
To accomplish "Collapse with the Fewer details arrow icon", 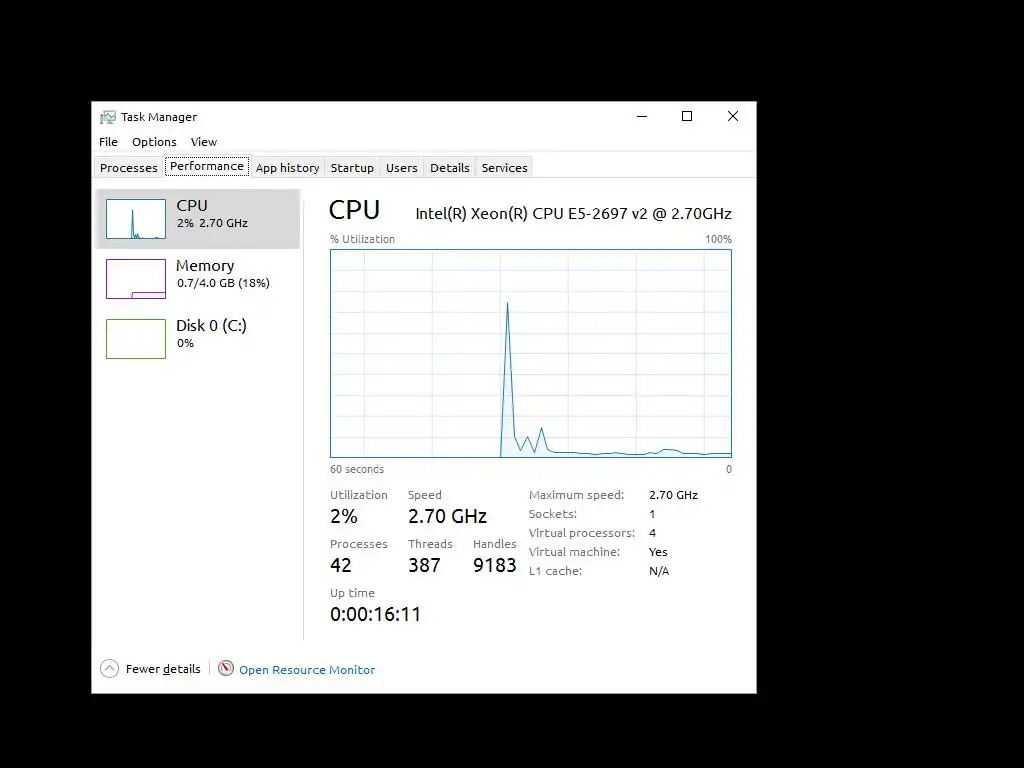I will 109,669.
